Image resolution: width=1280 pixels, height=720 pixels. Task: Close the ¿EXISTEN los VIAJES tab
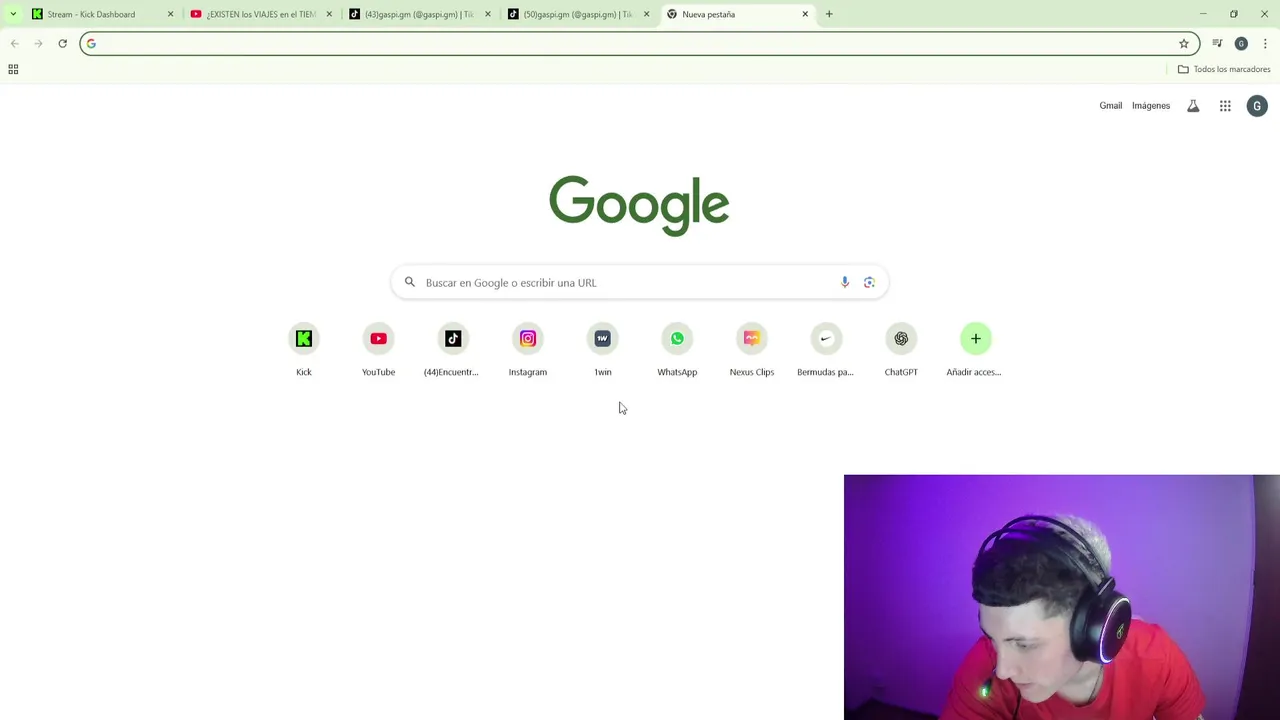(329, 14)
